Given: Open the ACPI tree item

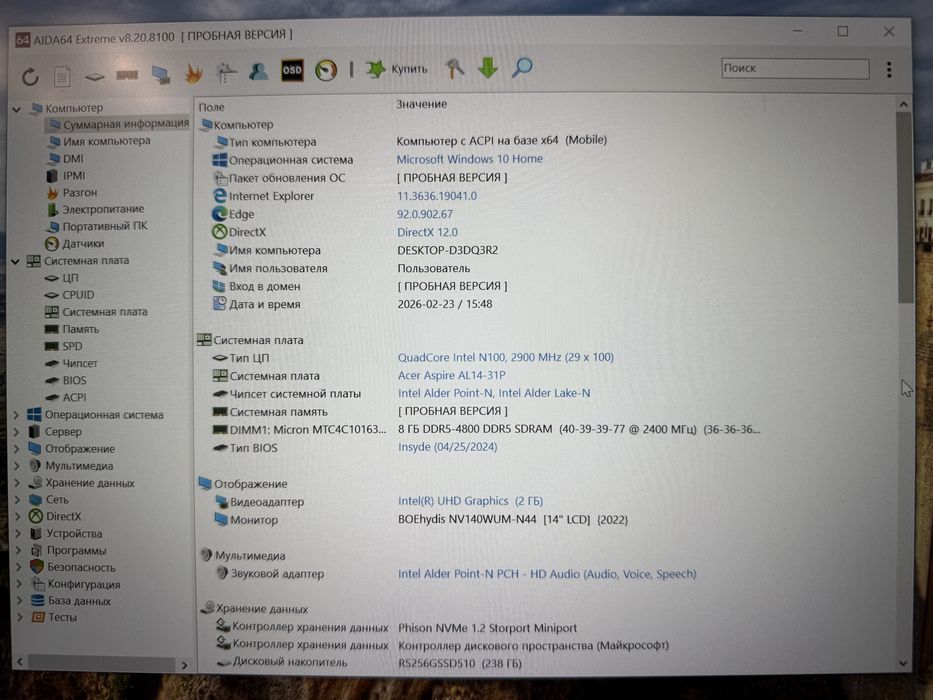Looking at the screenshot, I should coord(65,398).
